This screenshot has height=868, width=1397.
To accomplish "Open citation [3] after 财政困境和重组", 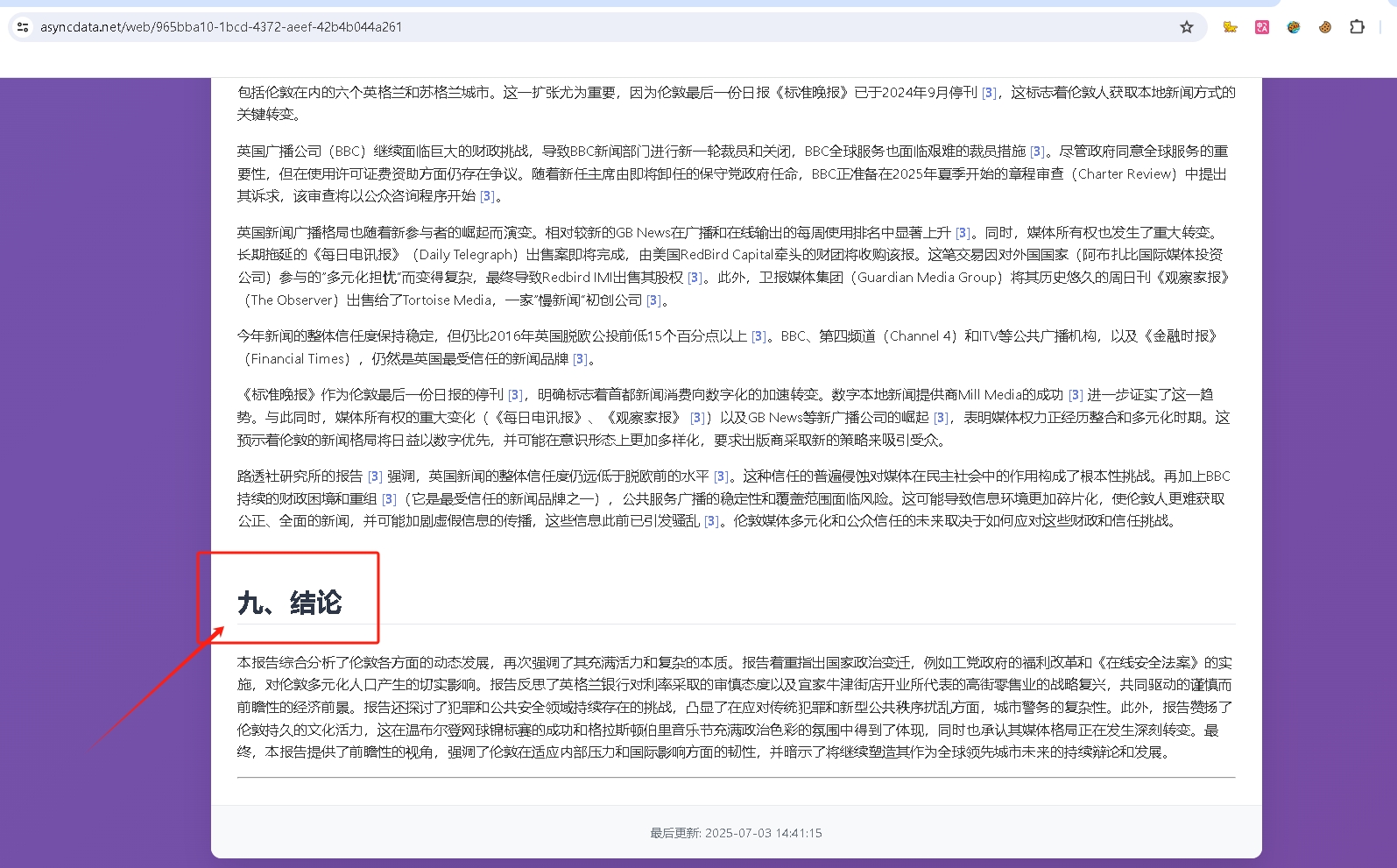I will (x=389, y=499).
